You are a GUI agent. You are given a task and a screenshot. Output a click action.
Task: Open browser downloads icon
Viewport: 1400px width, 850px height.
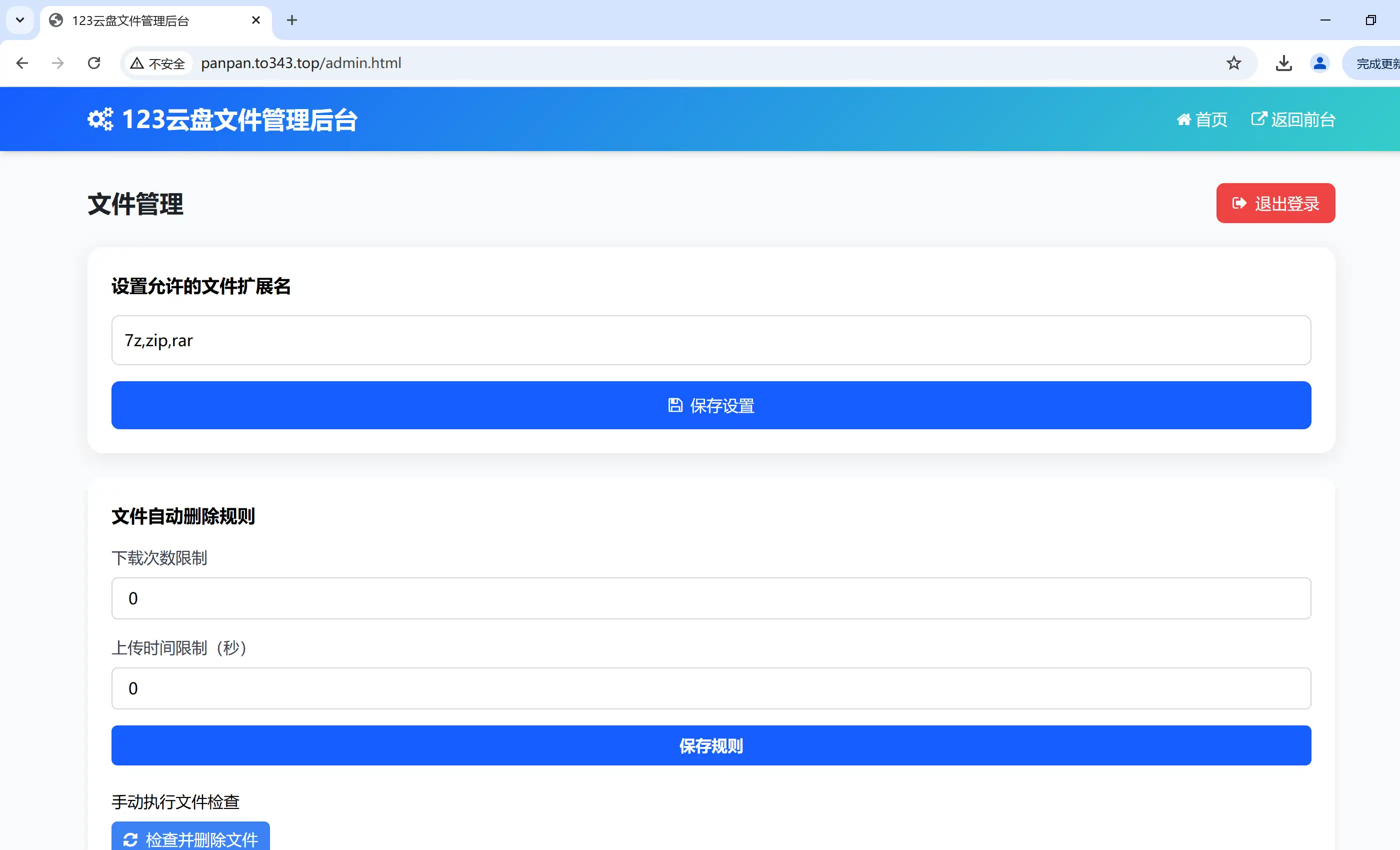[1283, 63]
